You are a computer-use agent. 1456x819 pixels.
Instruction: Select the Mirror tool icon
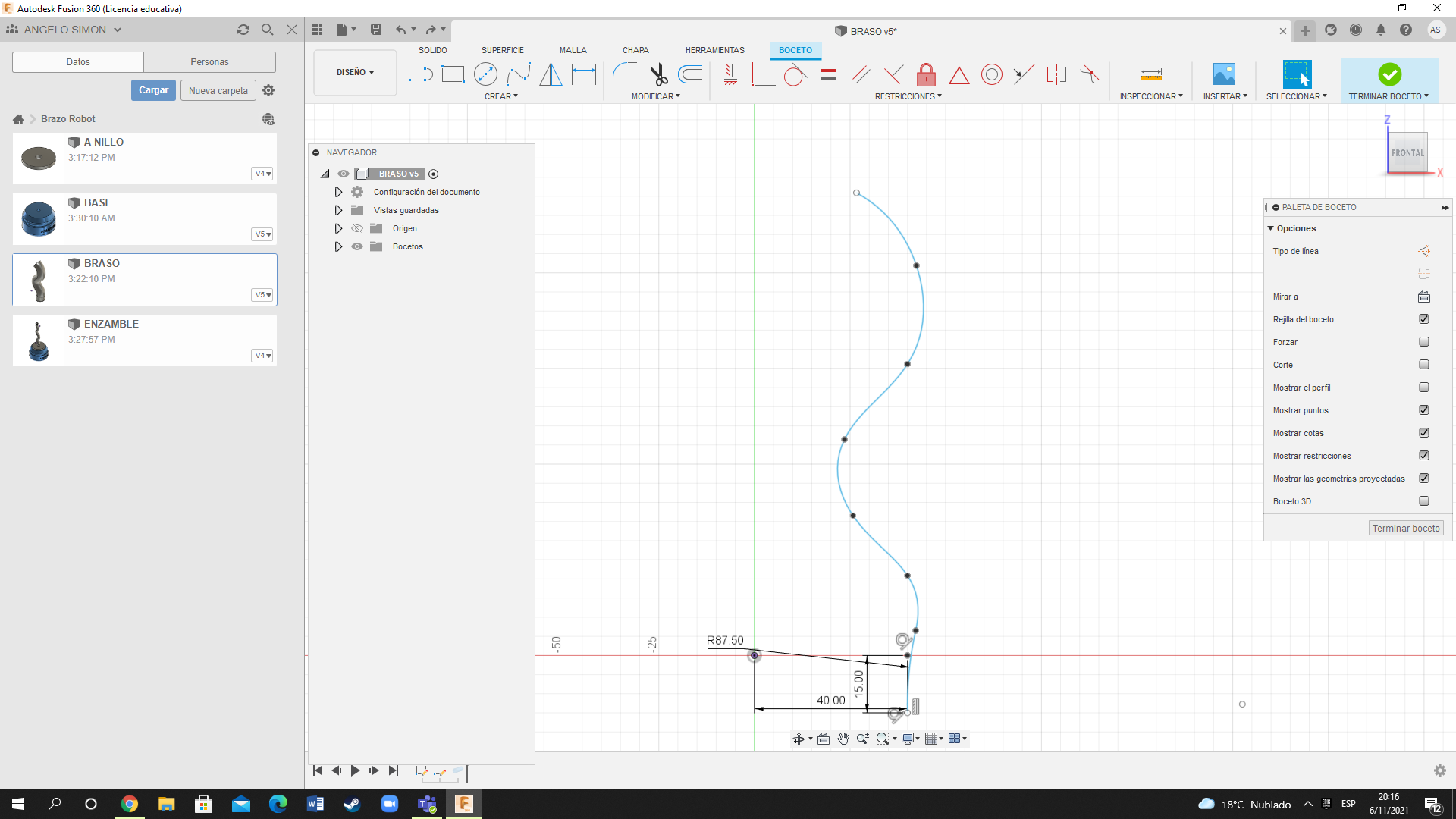point(551,74)
